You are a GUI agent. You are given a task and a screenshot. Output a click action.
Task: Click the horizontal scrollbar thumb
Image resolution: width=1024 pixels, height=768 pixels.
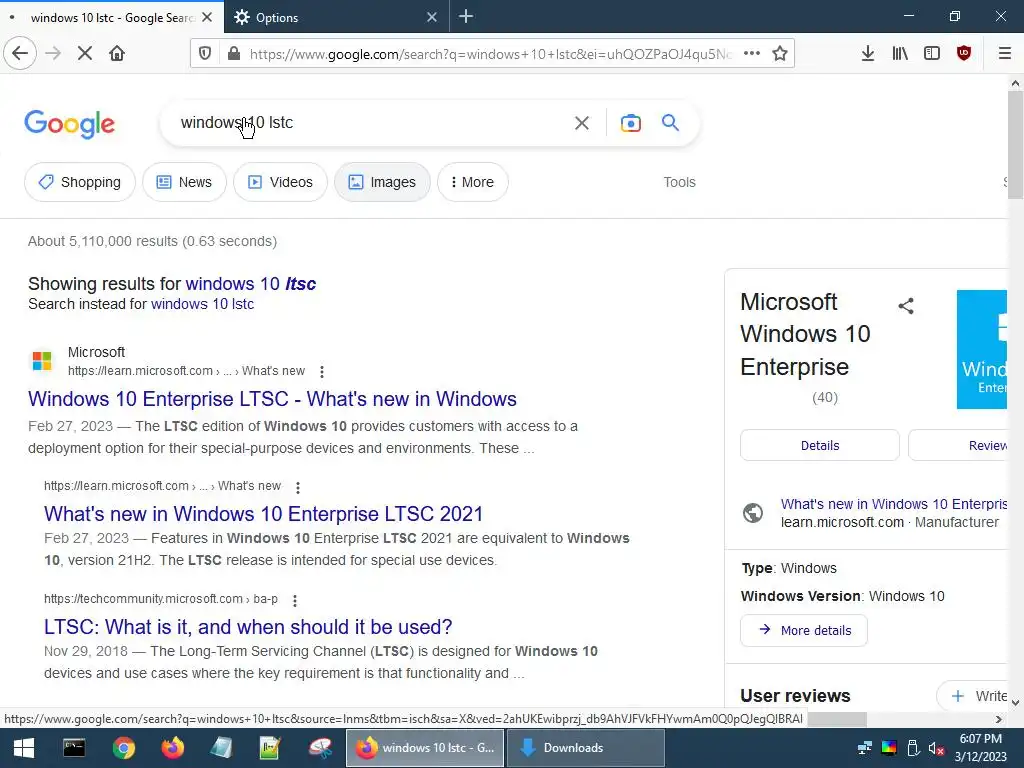coord(837,719)
